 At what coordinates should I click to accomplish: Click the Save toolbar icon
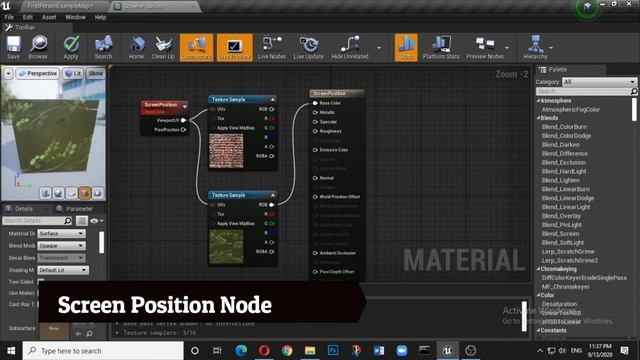point(13,47)
